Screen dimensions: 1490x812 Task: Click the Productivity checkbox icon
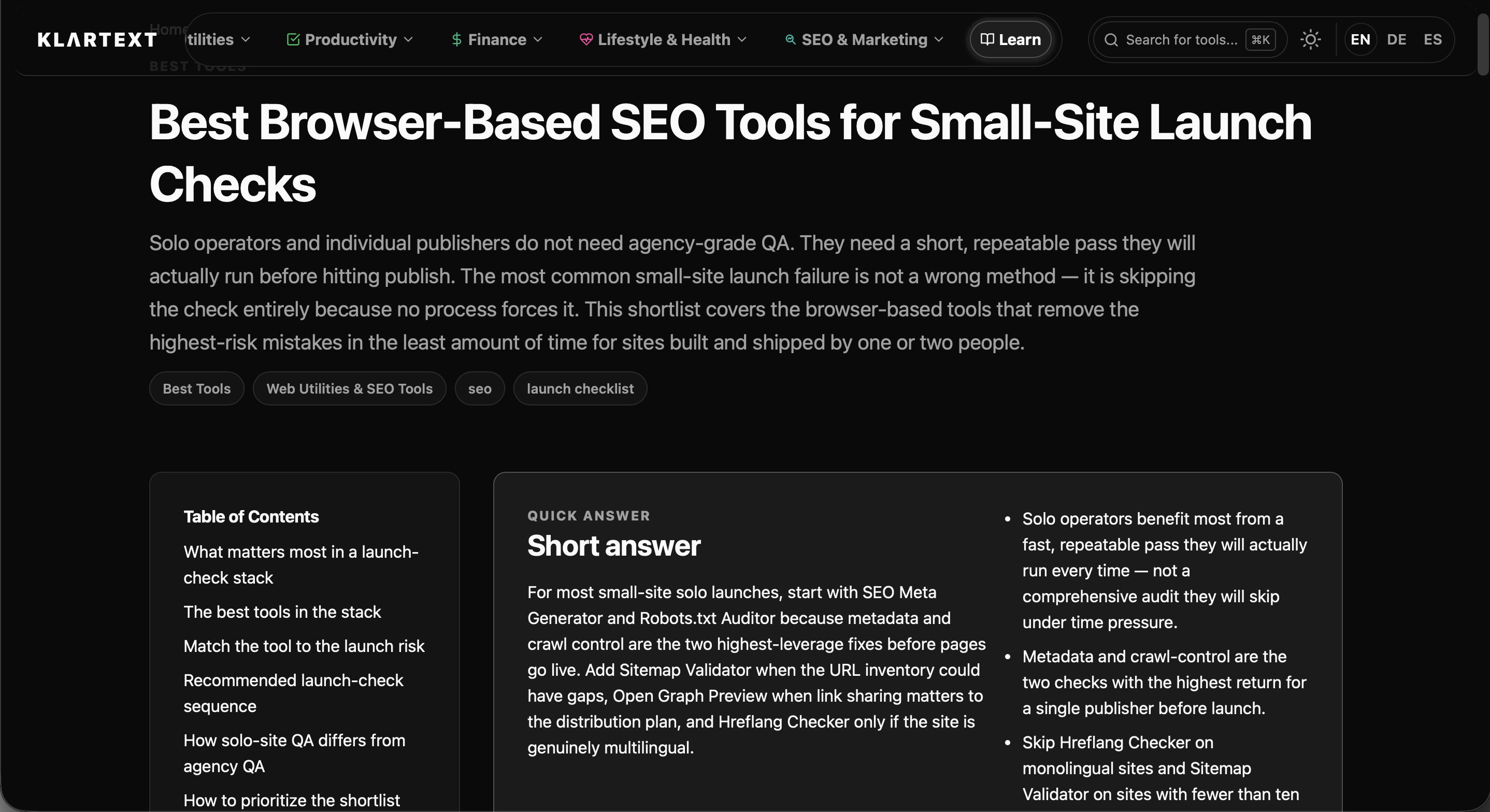[x=293, y=40]
